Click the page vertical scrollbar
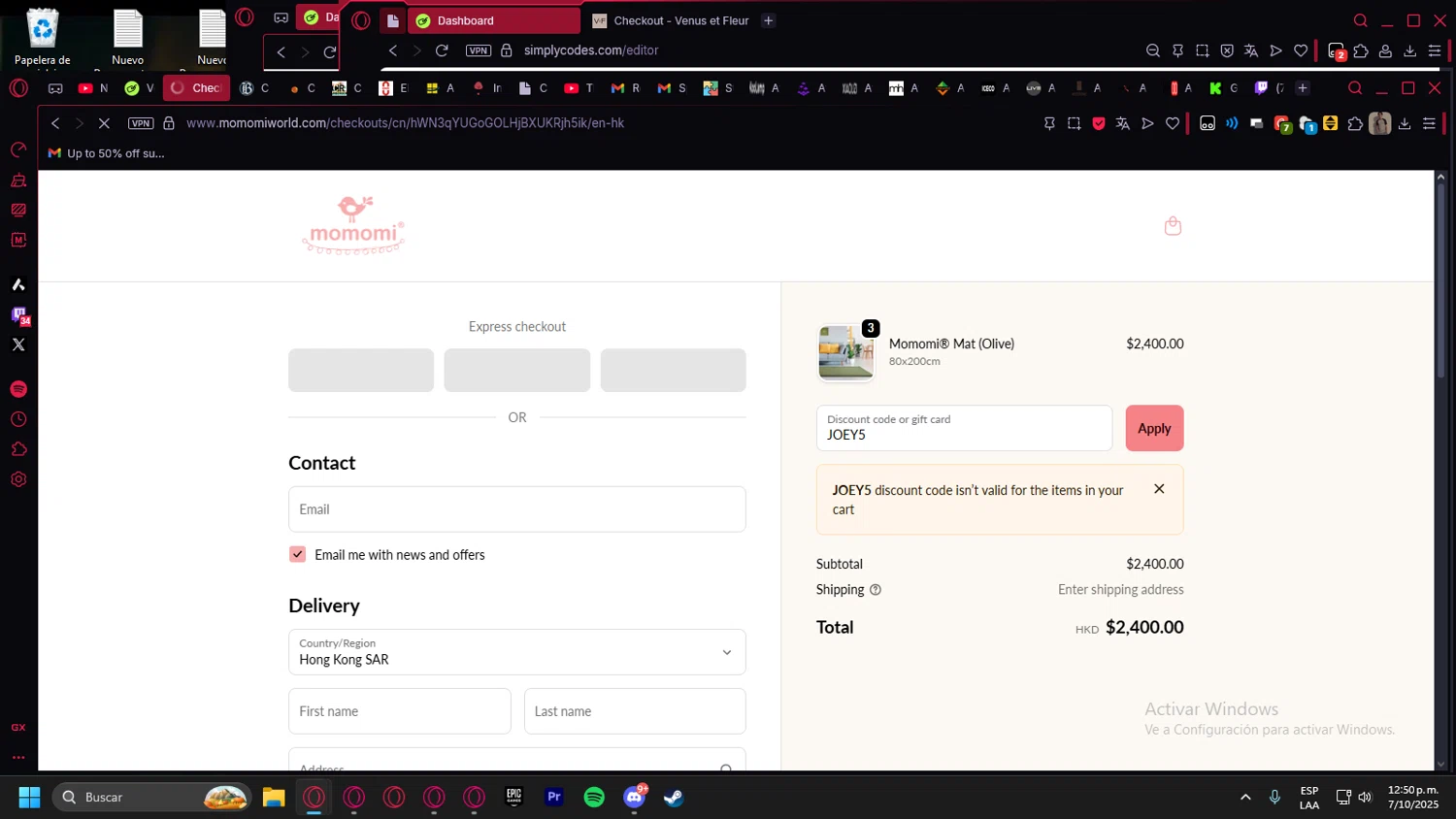Viewport: 1456px width, 819px height. [1440, 281]
